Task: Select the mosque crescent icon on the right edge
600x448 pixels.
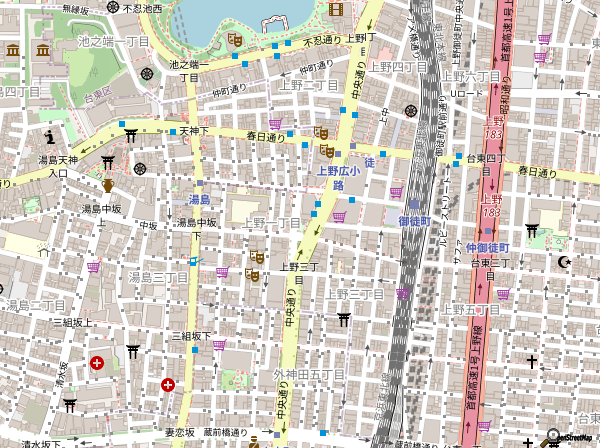Action: coord(566,262)
